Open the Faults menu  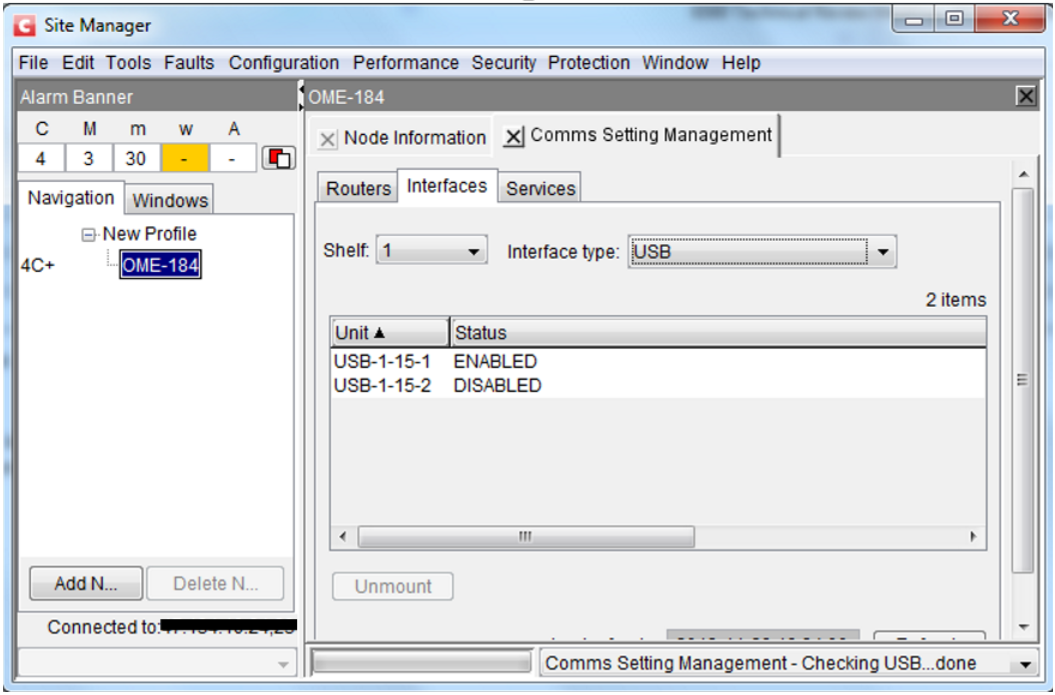(189, 63)
